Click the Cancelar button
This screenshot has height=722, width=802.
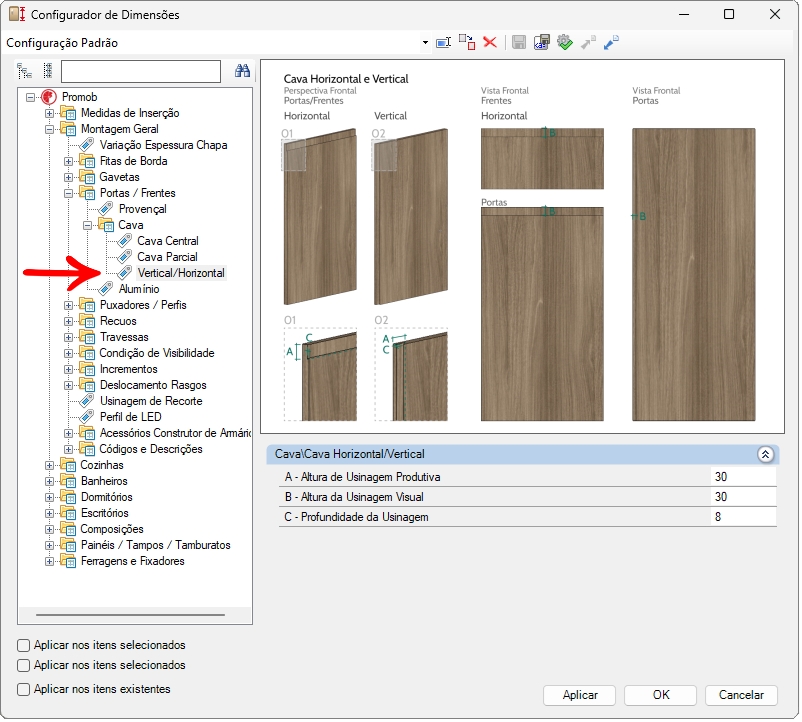tap(741, 695)
